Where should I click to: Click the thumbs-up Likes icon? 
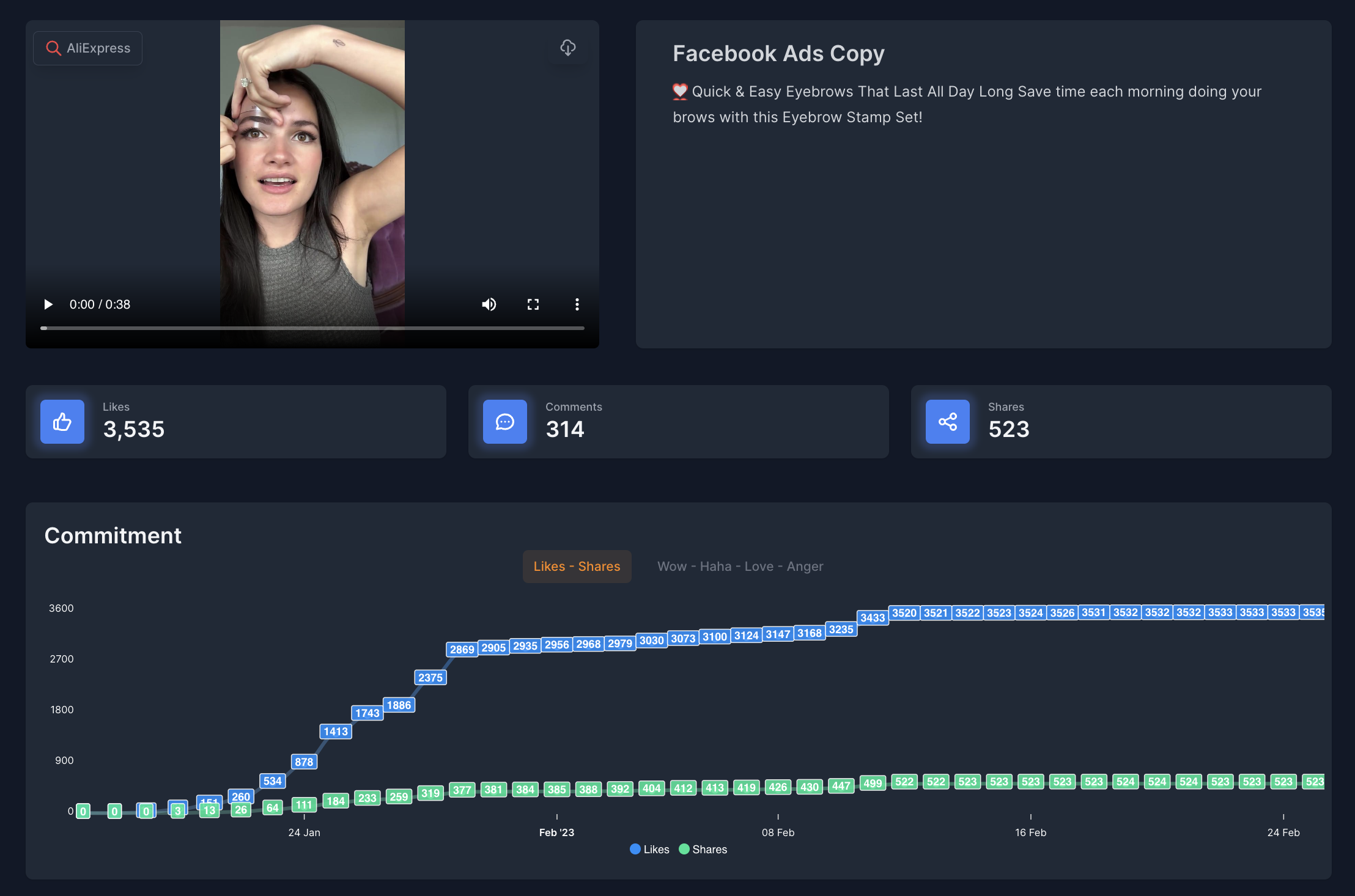coord(62,422)
